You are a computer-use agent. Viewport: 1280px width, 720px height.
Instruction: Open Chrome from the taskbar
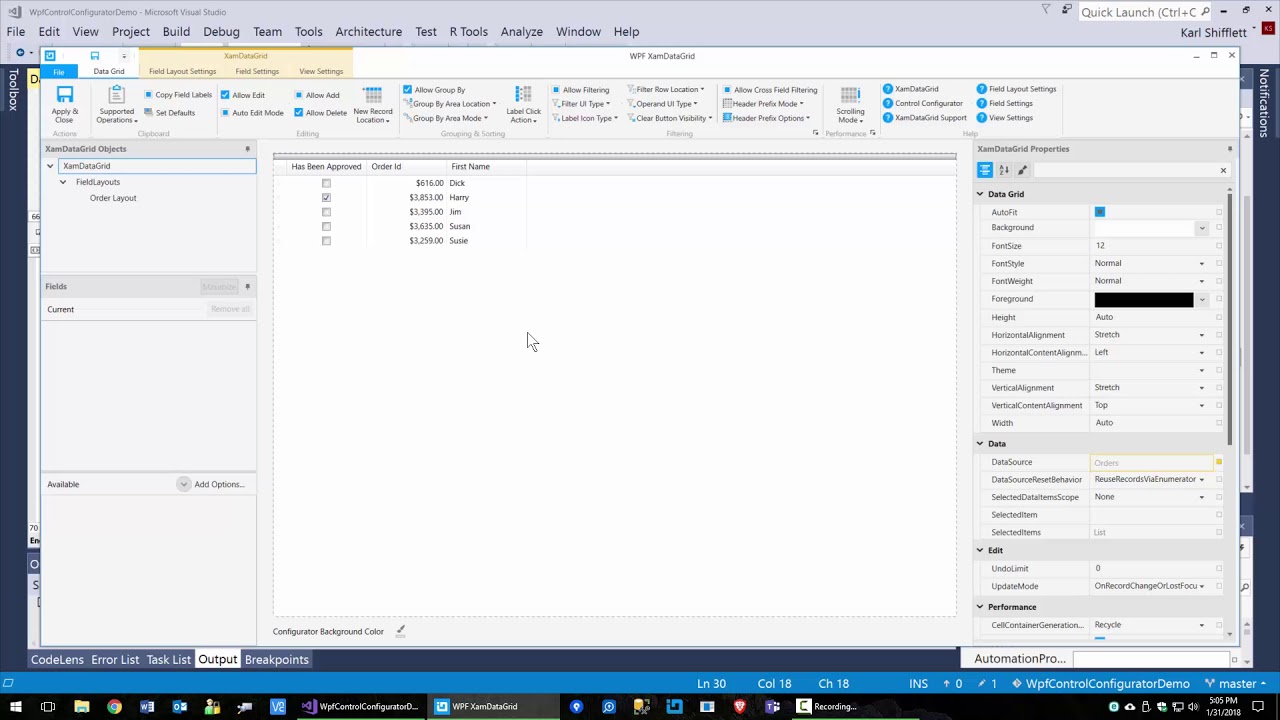(114, 707)
